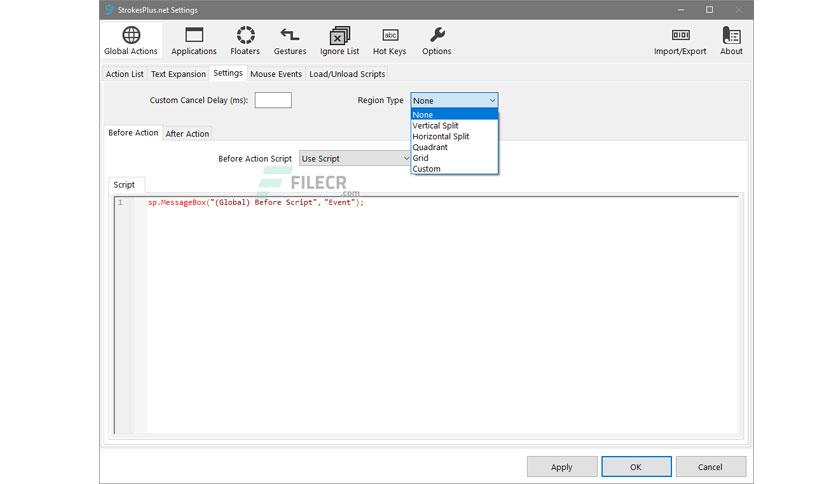
Task: Open the About section
Action: (x=731, y=41)
